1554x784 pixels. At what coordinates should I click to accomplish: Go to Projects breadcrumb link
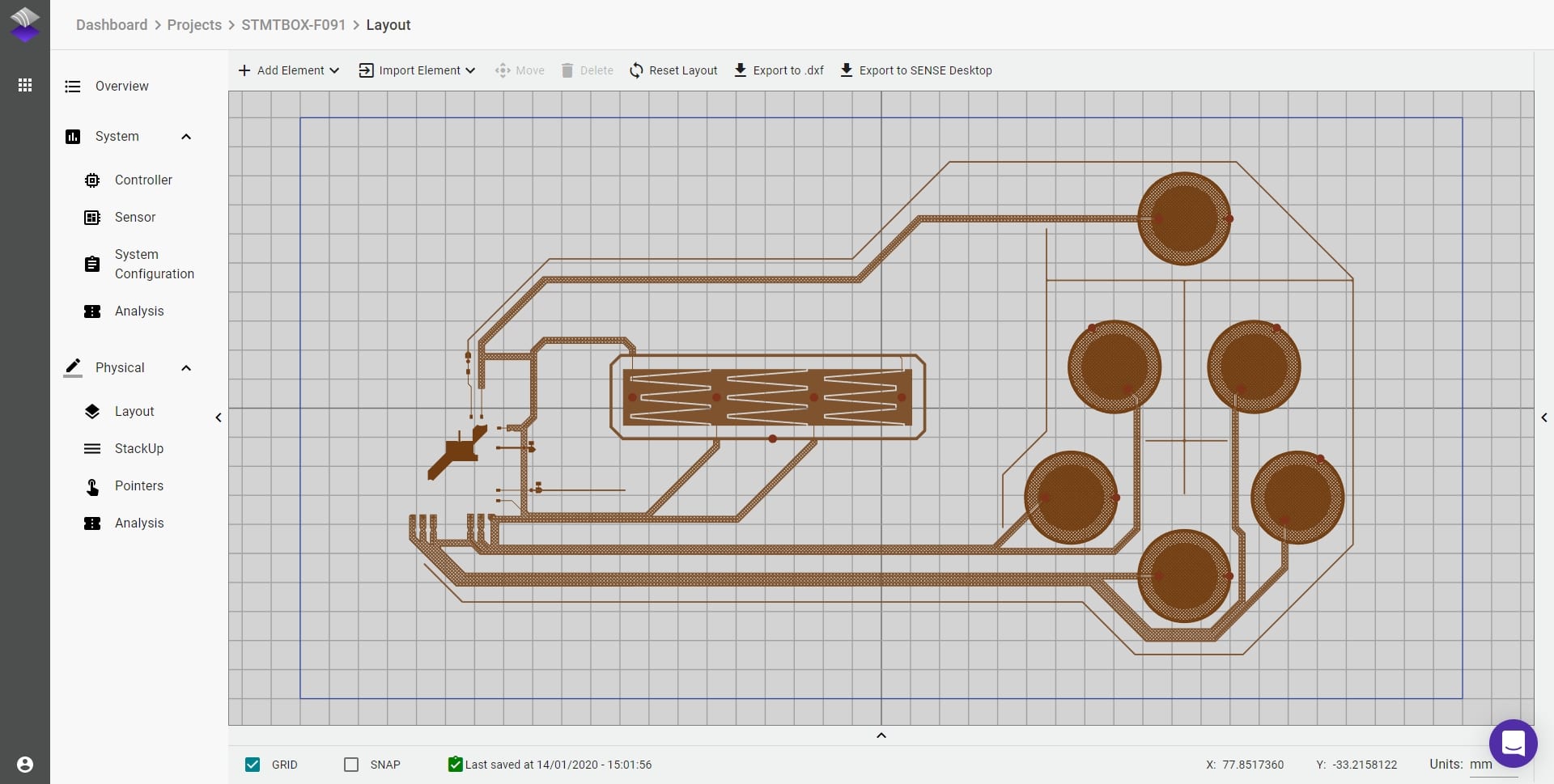click(x=194, y=25)
